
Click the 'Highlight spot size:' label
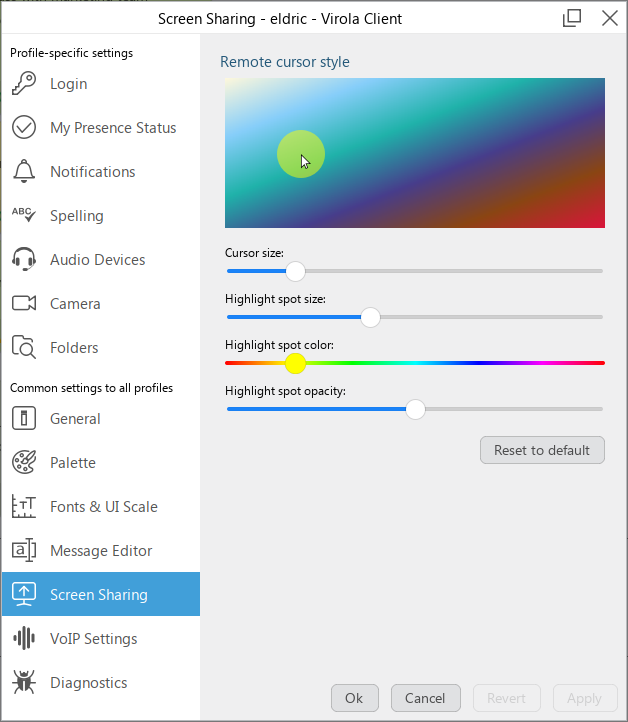[275, 299]
